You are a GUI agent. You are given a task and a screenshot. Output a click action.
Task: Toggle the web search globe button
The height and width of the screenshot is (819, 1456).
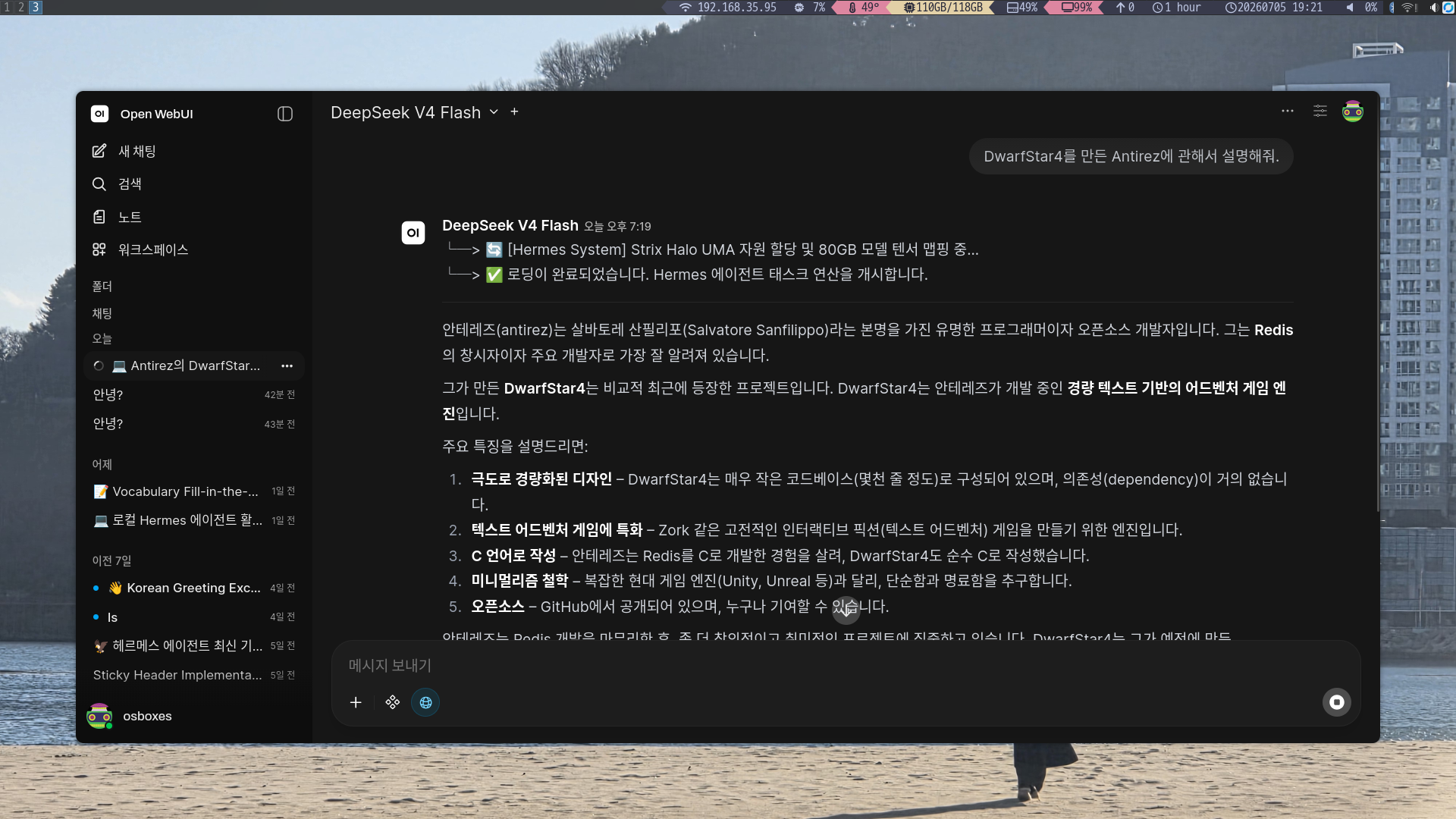tap(425, 702)
